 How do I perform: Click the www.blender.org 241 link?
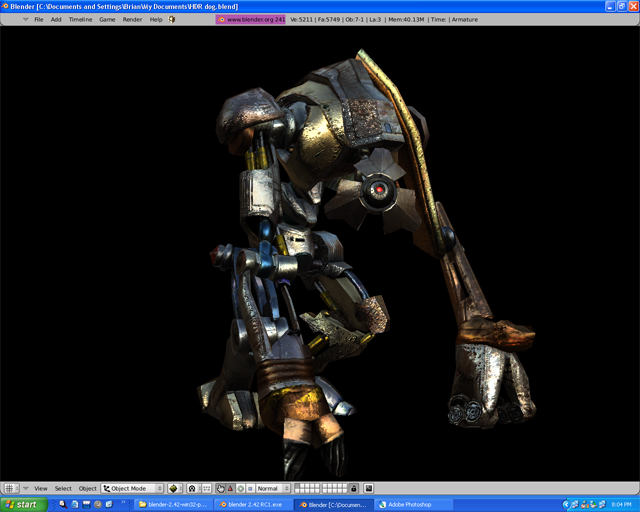coord(250,19)
